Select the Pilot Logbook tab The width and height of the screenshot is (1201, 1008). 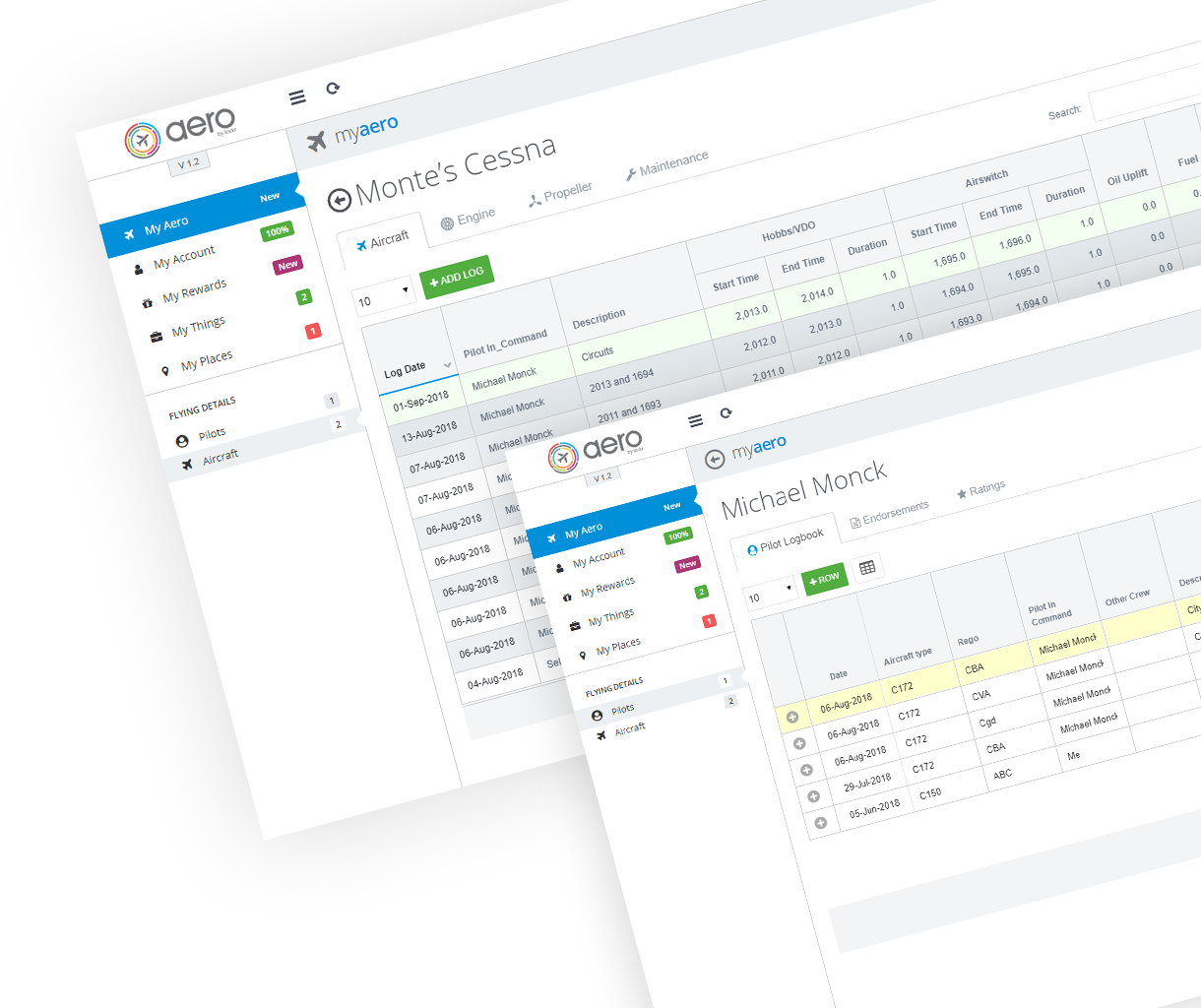click(x=786, y=541)
